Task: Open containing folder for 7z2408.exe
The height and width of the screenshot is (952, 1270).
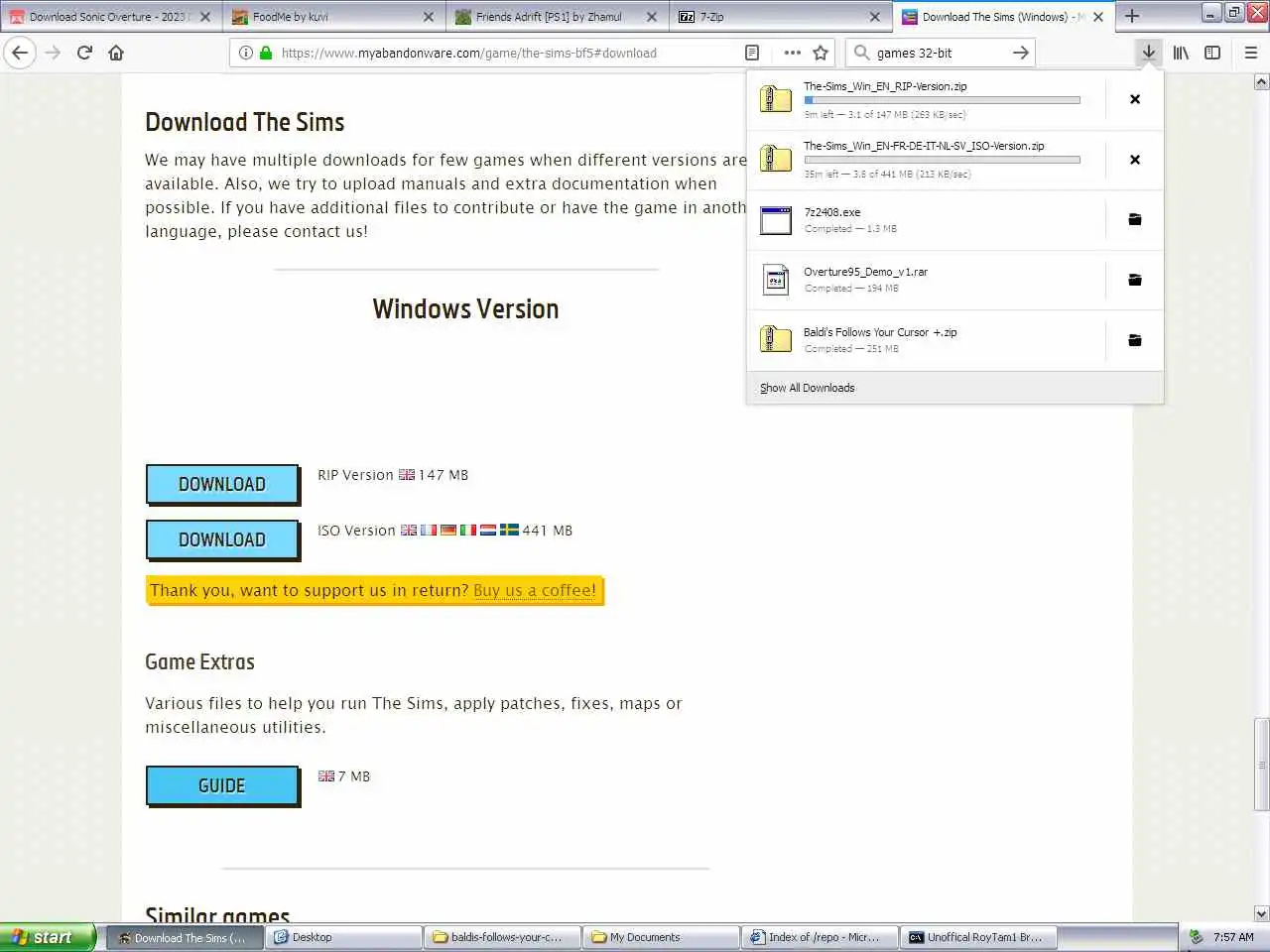Action: [1135, 219]
